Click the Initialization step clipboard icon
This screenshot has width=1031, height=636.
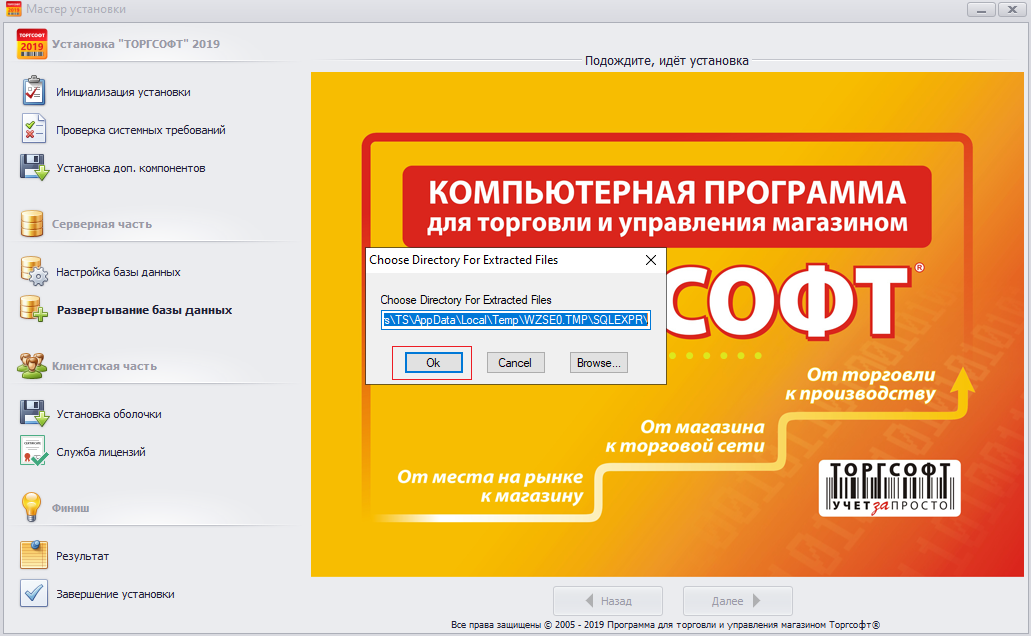click(34, 91)
